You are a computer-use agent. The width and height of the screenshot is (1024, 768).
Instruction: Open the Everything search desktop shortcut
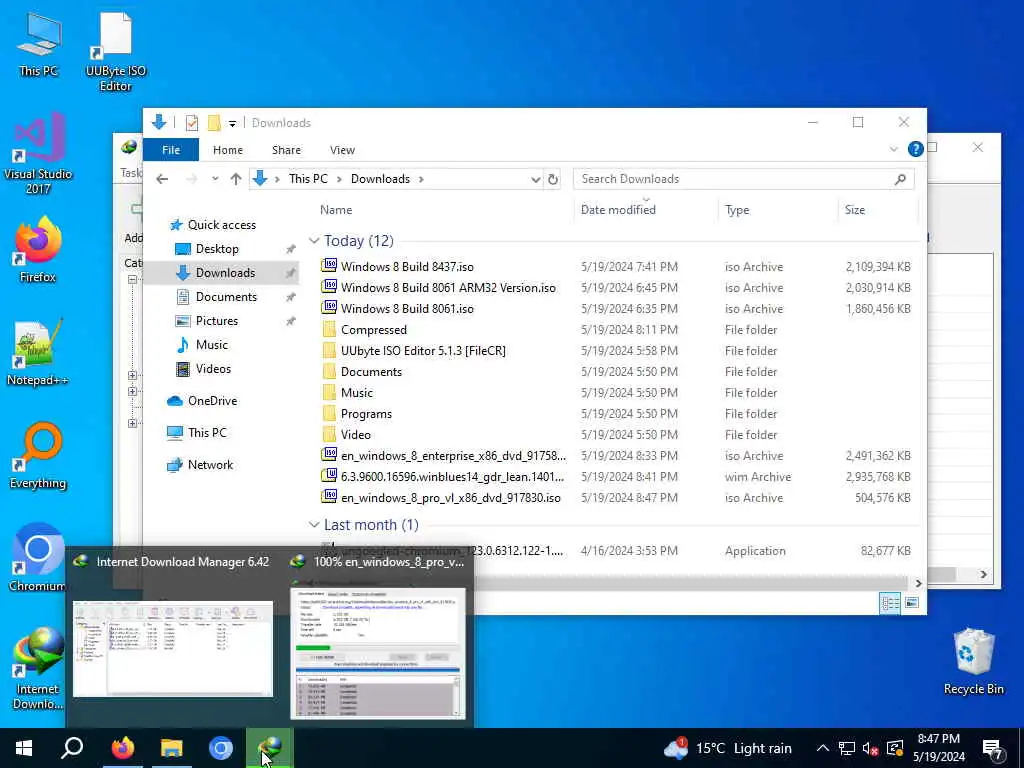38,456
